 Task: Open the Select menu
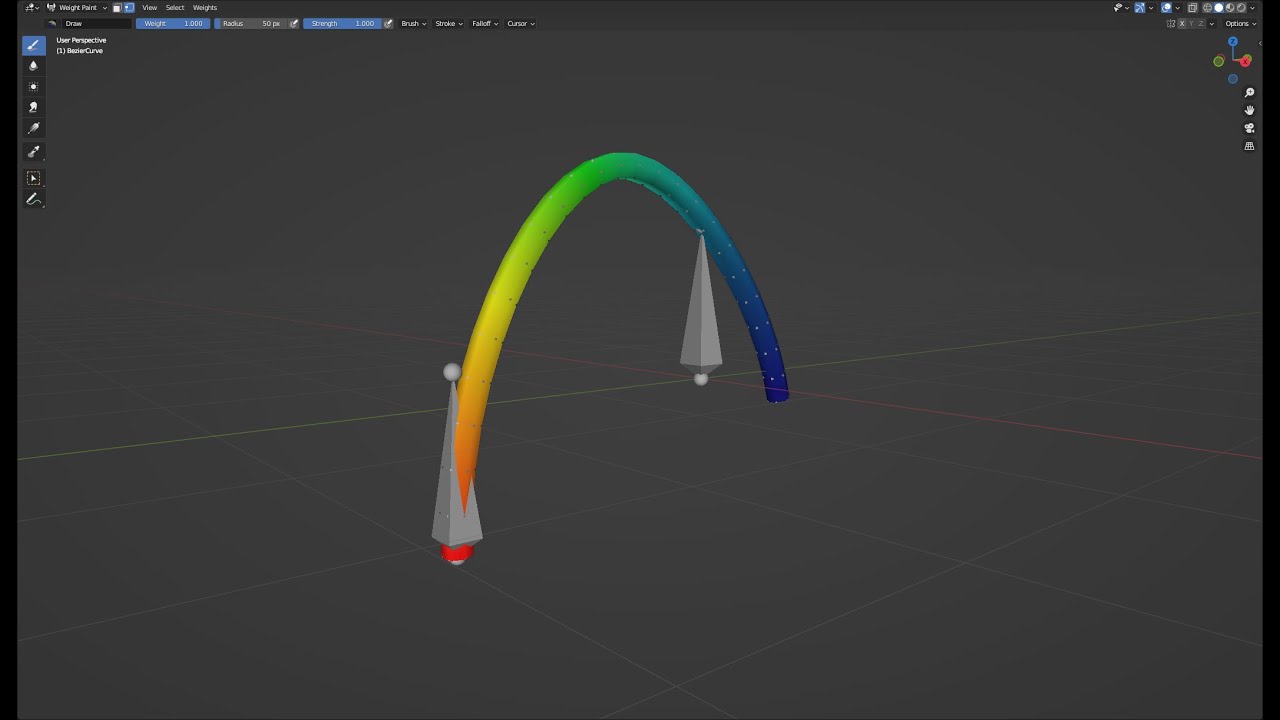point(175,8)
